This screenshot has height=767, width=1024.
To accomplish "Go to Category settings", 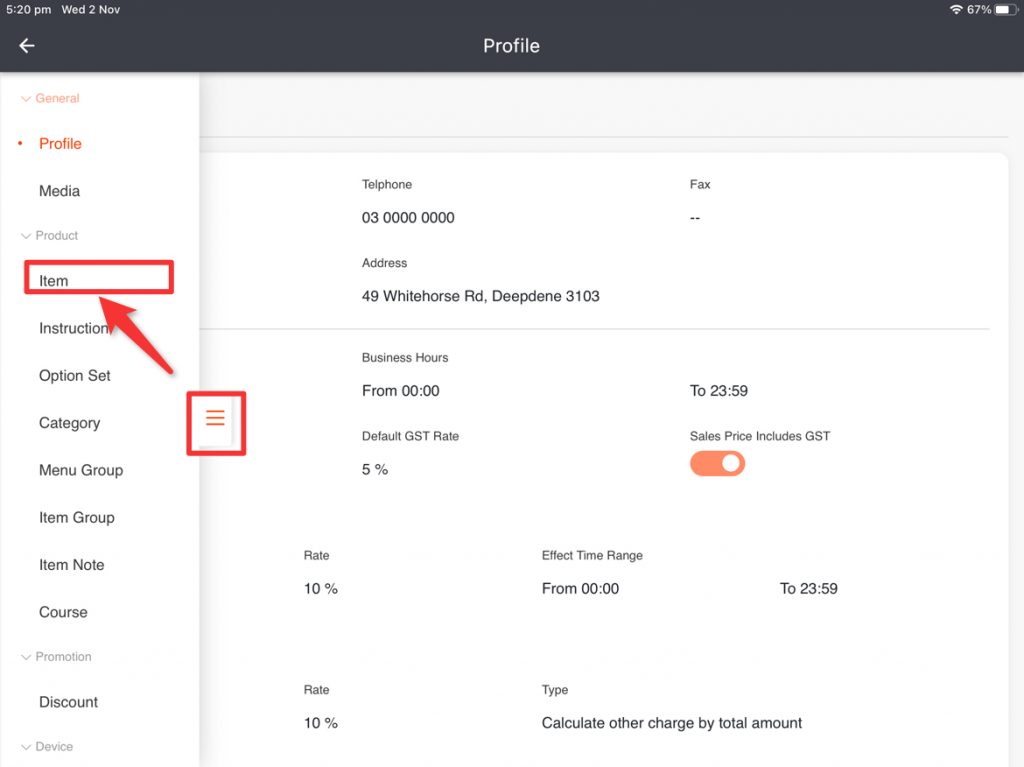I will (x=69, y=423).
